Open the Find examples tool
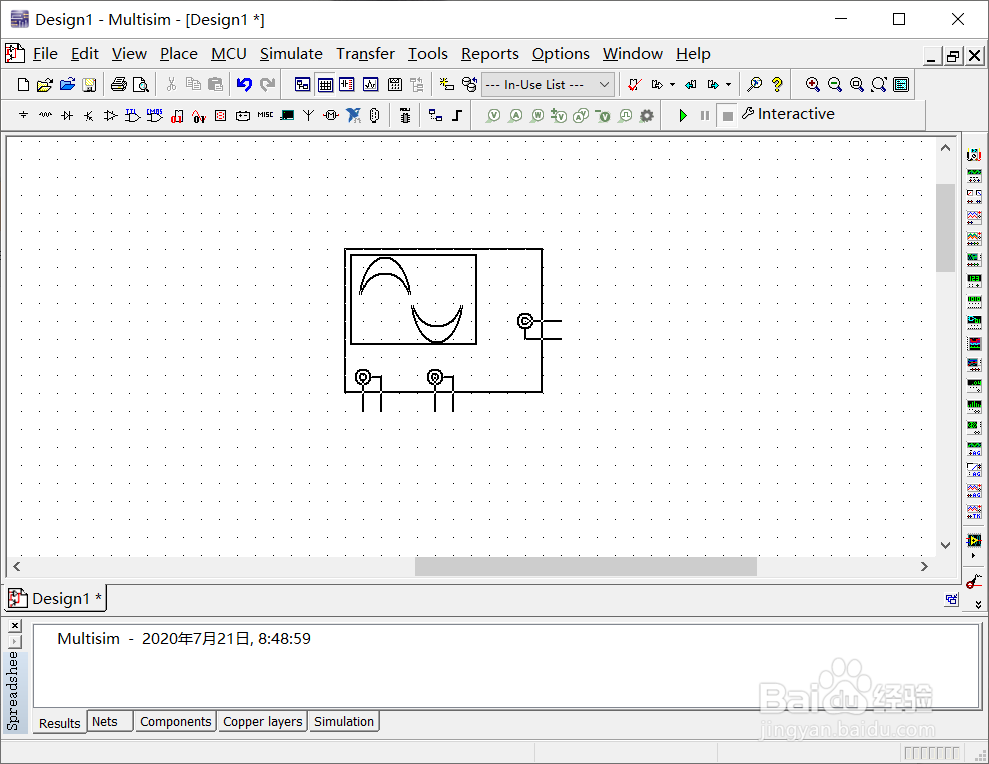 pos(754,85)
